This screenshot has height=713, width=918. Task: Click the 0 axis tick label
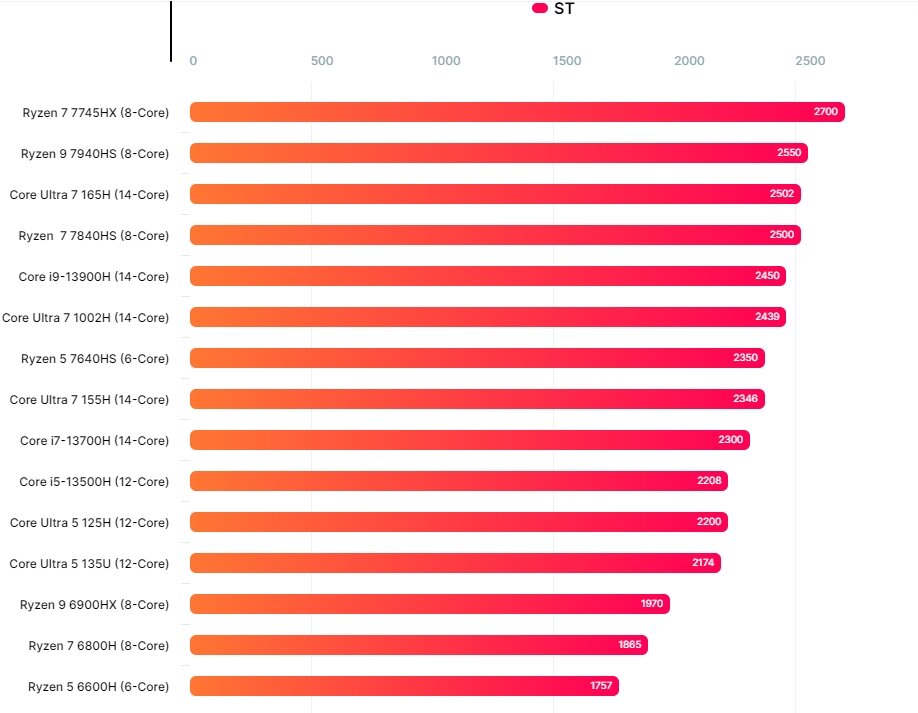point(193,61)
